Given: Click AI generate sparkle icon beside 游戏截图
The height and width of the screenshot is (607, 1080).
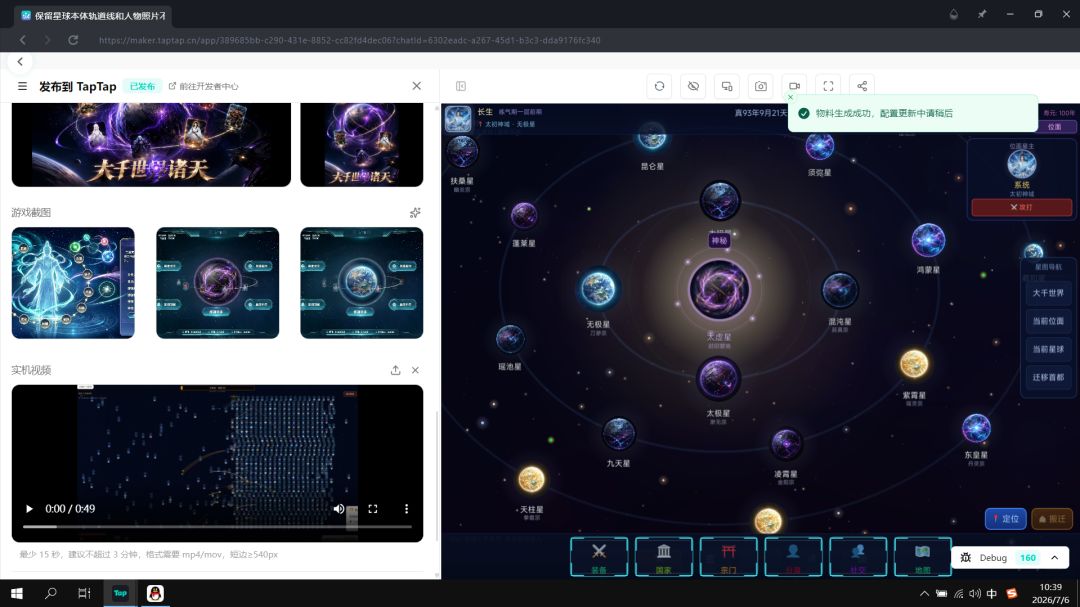Looking at the screenshot, I should pos(415,213).
